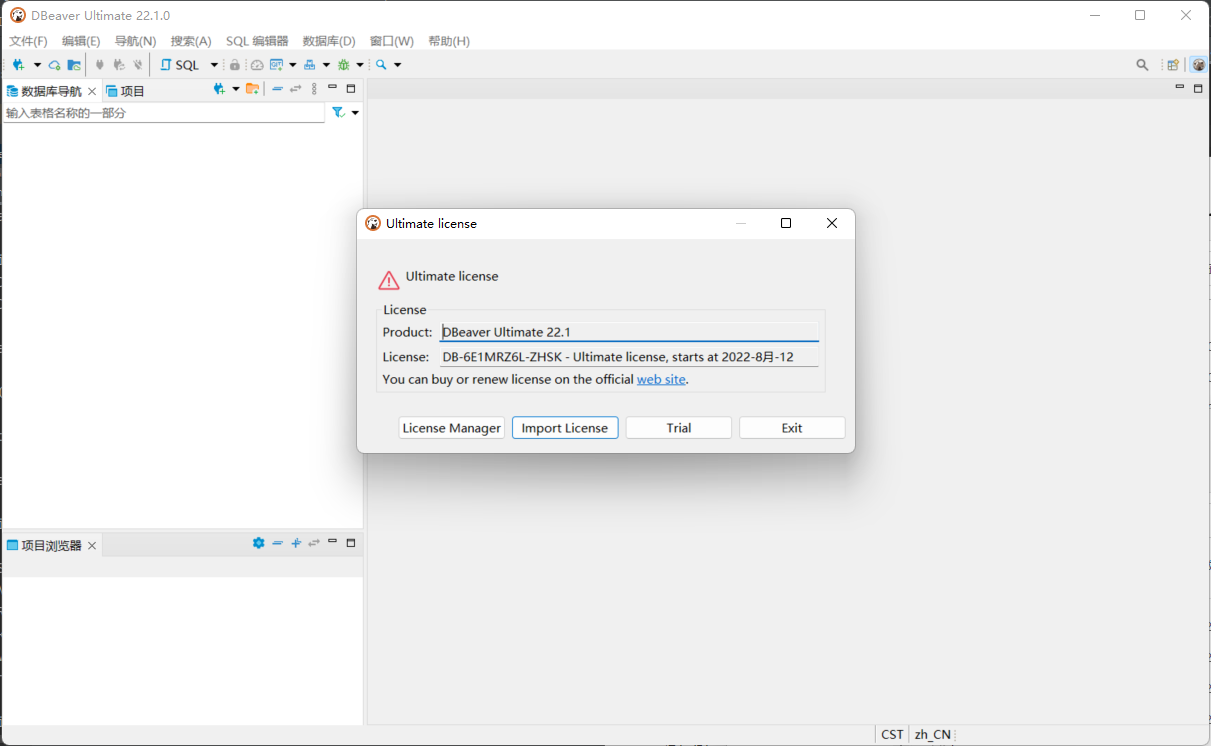Open the 搜索(A) menu
This screenshot has width=1211, height=746.
point(191,41)
